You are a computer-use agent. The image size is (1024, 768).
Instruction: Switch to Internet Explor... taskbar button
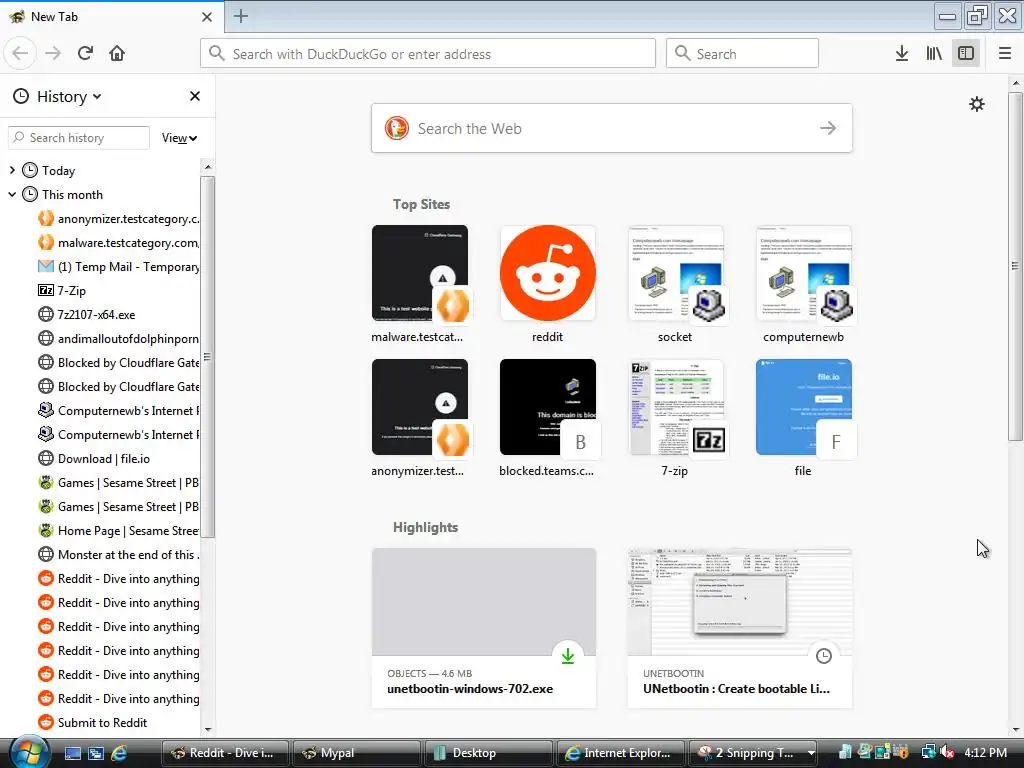pyautogui.click(x=620, y=753)
